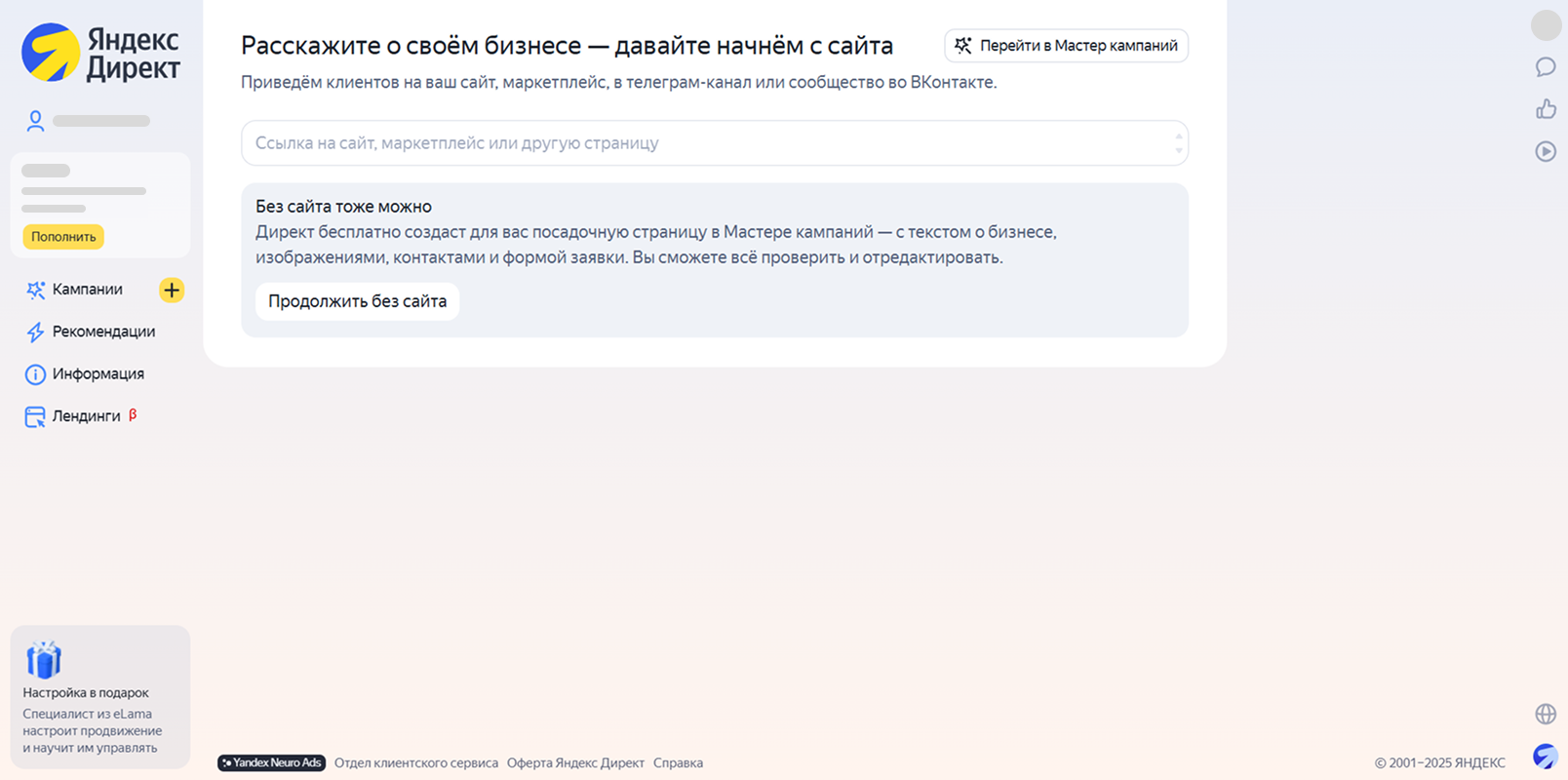This screenshot has height=780, width=1568.
Task: Click the Информация info circle icon
Action: point(35,374)
